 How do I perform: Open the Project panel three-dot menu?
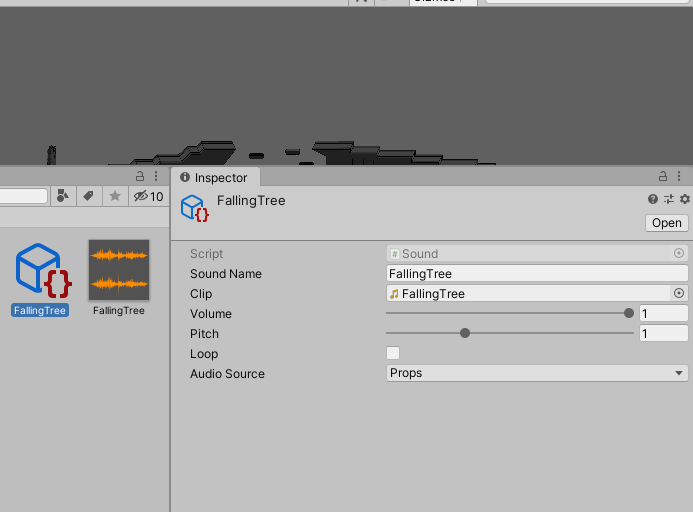point(156,176)
